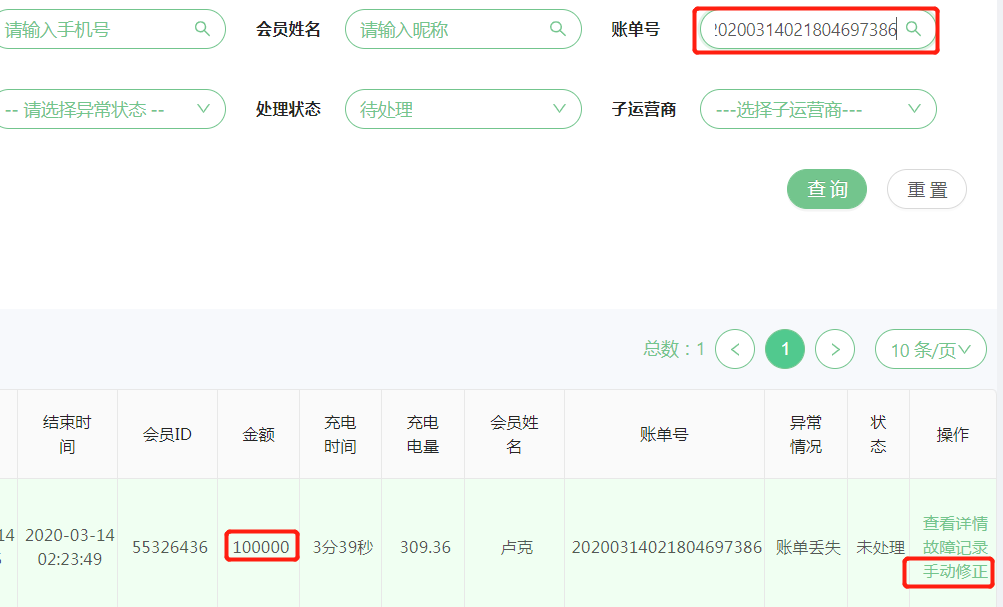Click the 总数：1 total count text
The width and height of the screenshot is (1003, 607).
(x=674, y=349)
